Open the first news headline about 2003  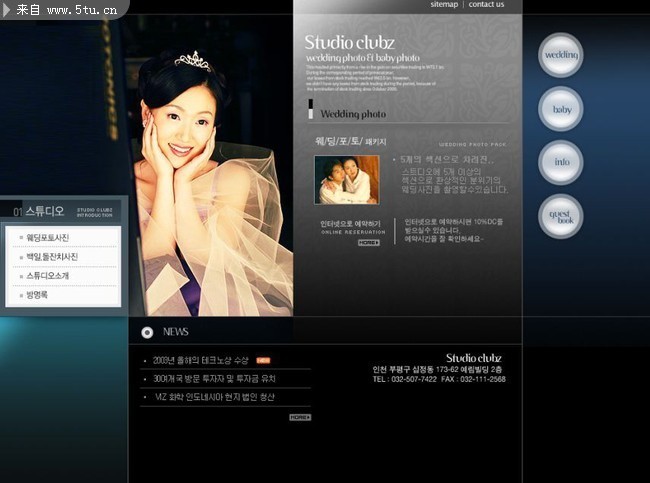pos(201,360)
